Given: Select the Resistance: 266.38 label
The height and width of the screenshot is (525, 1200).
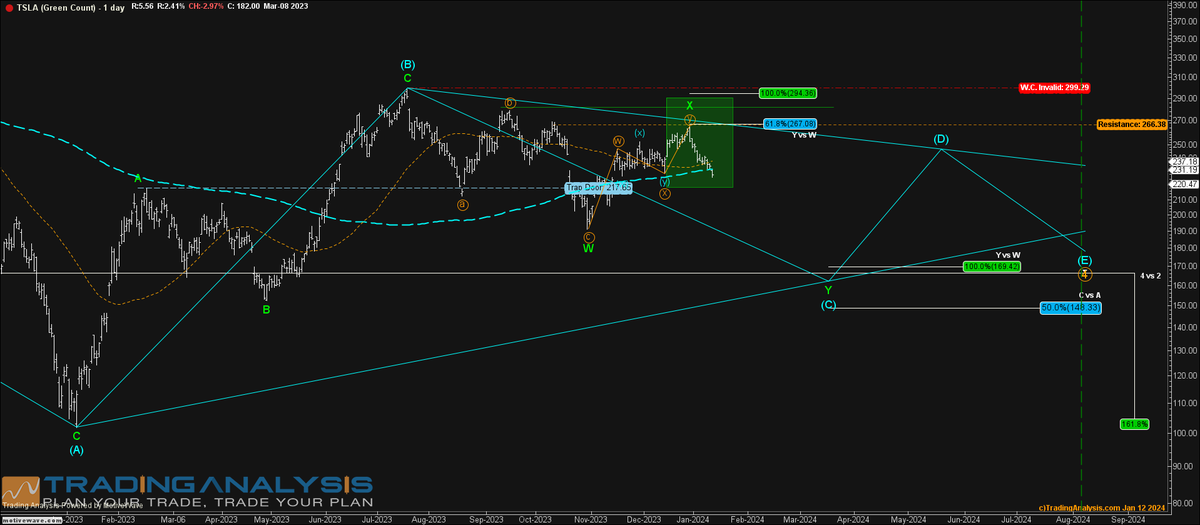Looking at the screenshot, I should 1131,125.
